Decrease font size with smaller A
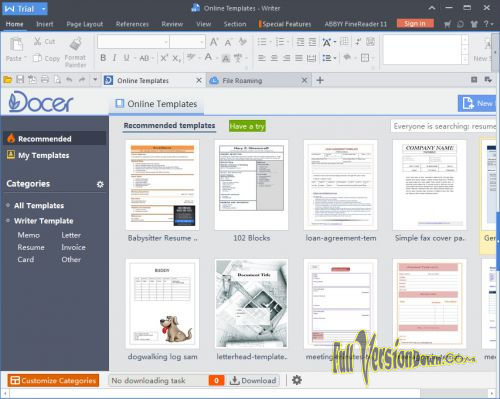The width and height of the screenshot is (500, 399). click(x=228, y=42)
